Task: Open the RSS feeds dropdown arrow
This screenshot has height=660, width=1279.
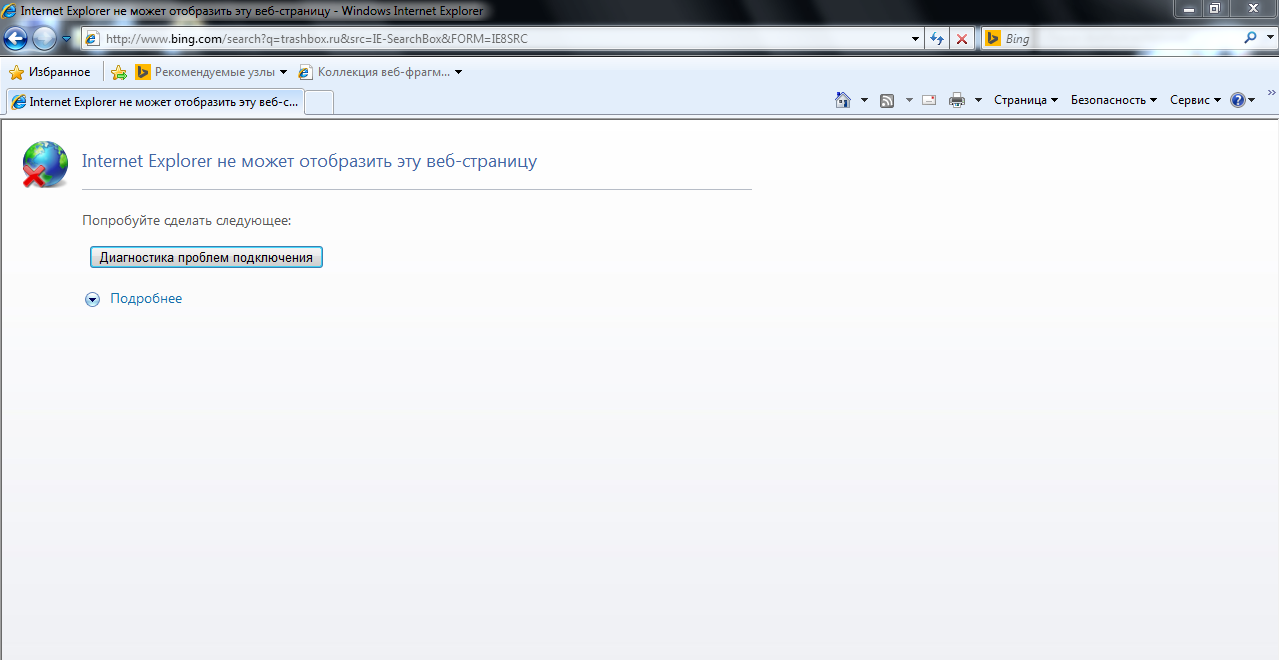Action: coord(909,100)
